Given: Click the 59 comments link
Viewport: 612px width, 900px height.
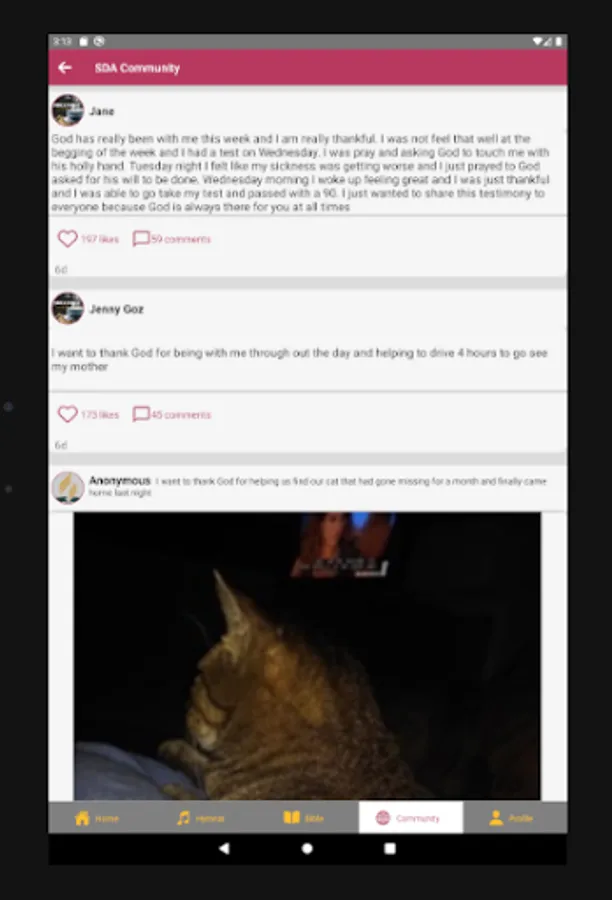Looking at the screenshot, I should [x=180, y=239].
